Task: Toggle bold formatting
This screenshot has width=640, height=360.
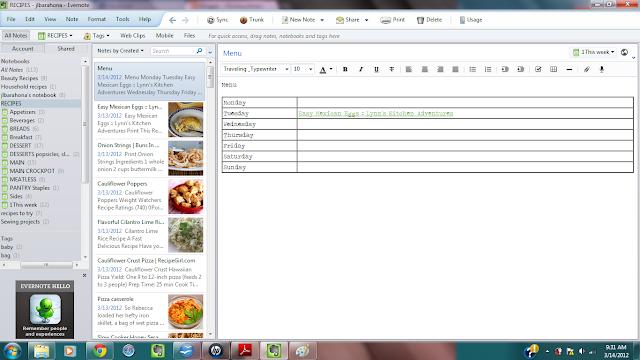Action: click(x=345, y=69)
